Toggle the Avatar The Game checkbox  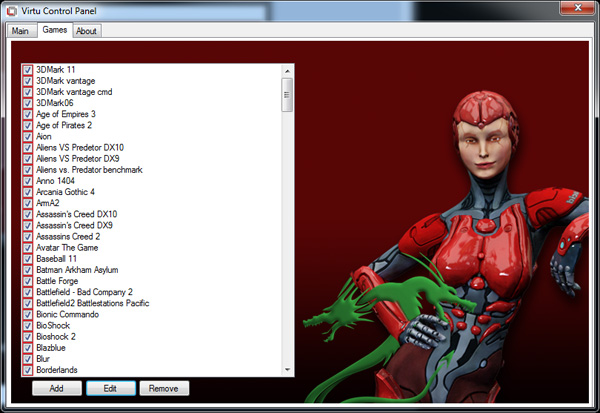pyautogui.click(x=28, y=248)
